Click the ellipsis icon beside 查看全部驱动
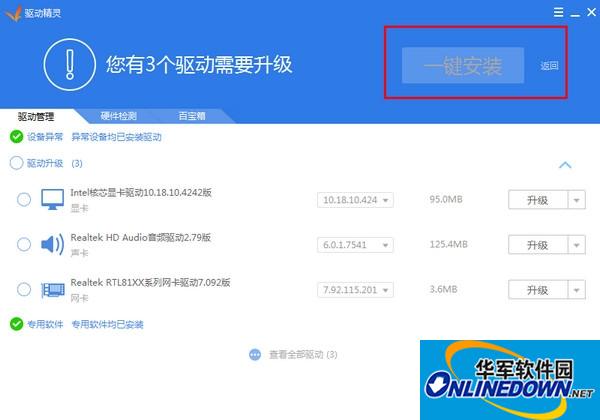Image resolution: width=600 pixels, height=420 pixels. coord(255,355)
